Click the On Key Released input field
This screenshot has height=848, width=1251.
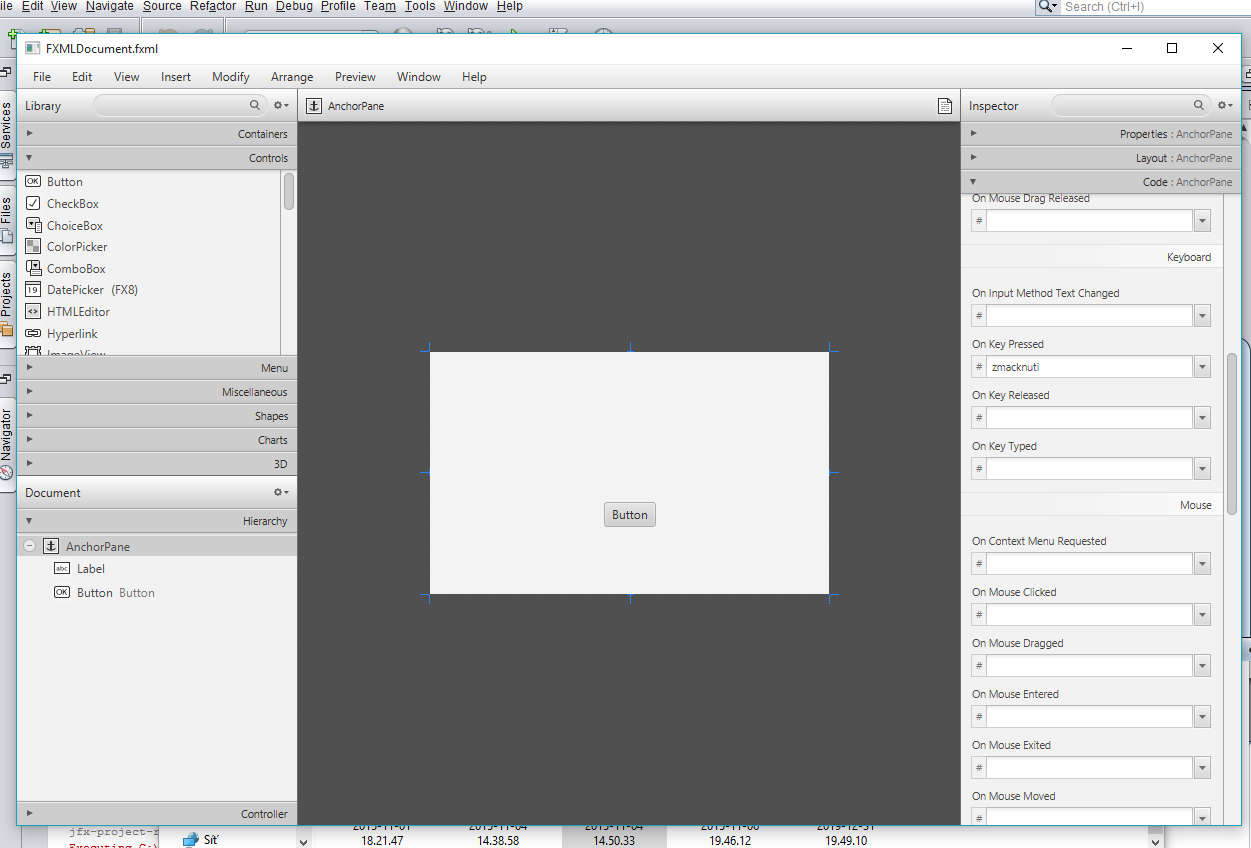1089,418
